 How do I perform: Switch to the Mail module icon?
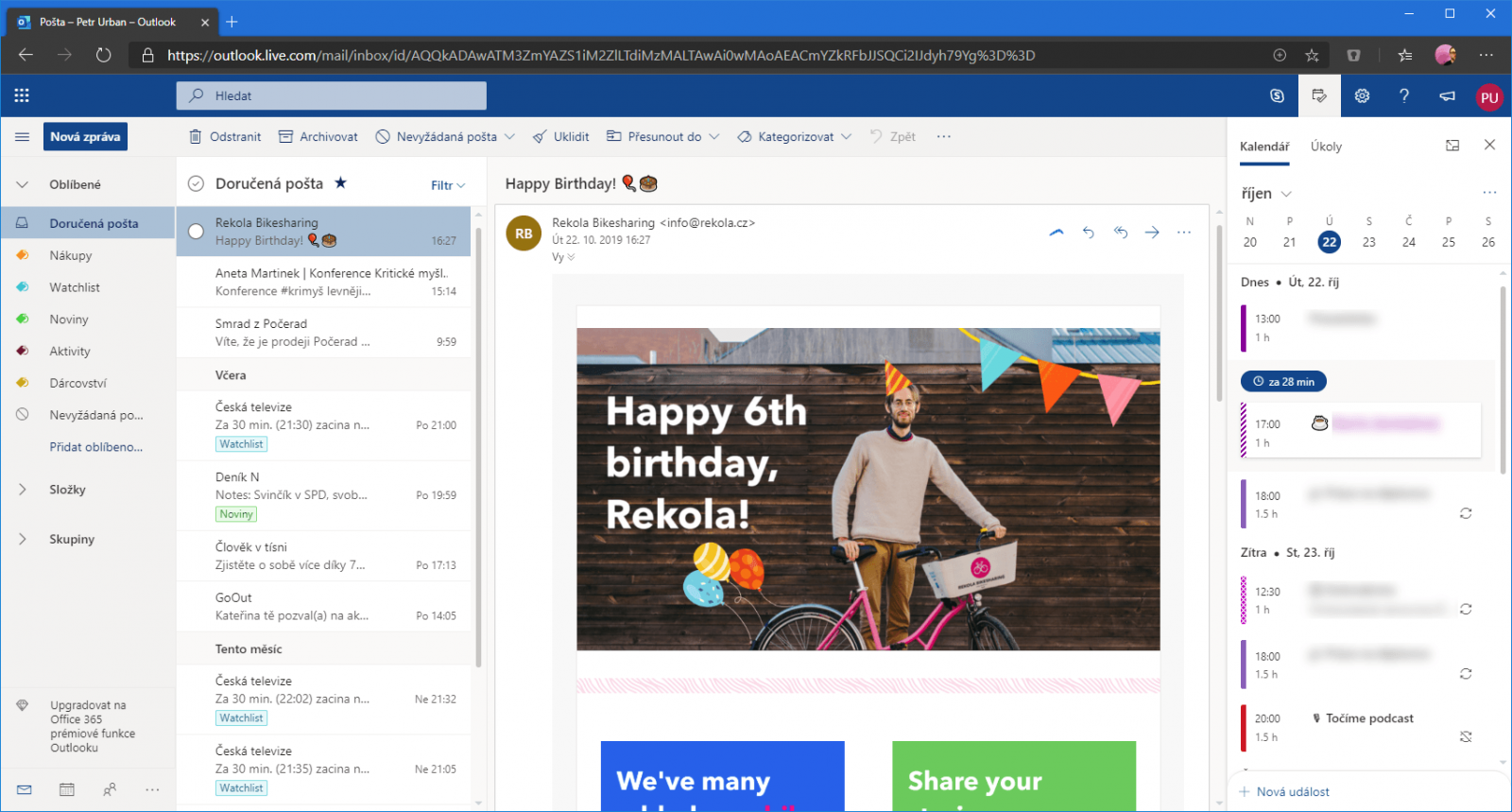click(x=25, y=789)
